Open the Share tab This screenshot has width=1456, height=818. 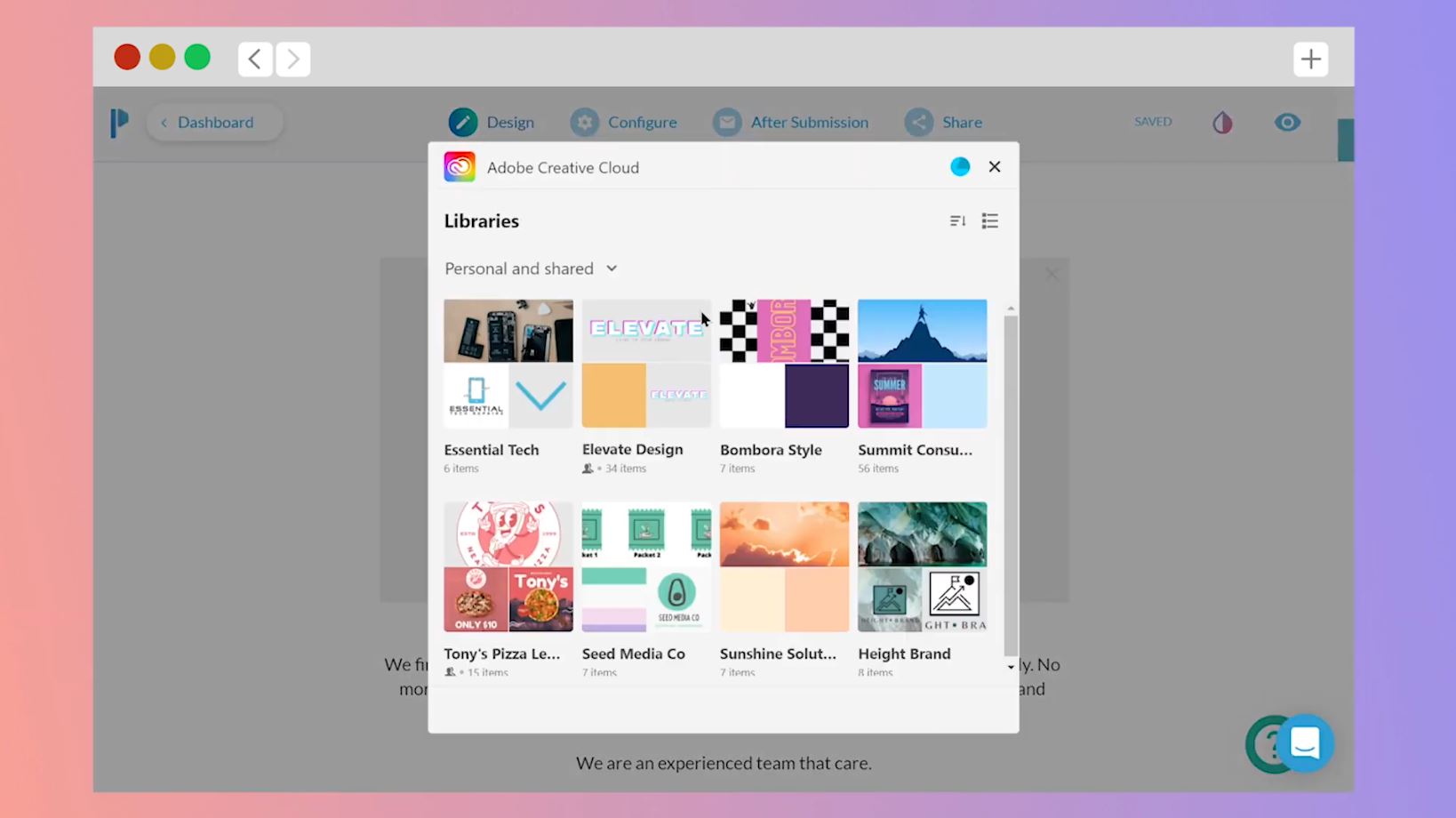click(944, 123)
